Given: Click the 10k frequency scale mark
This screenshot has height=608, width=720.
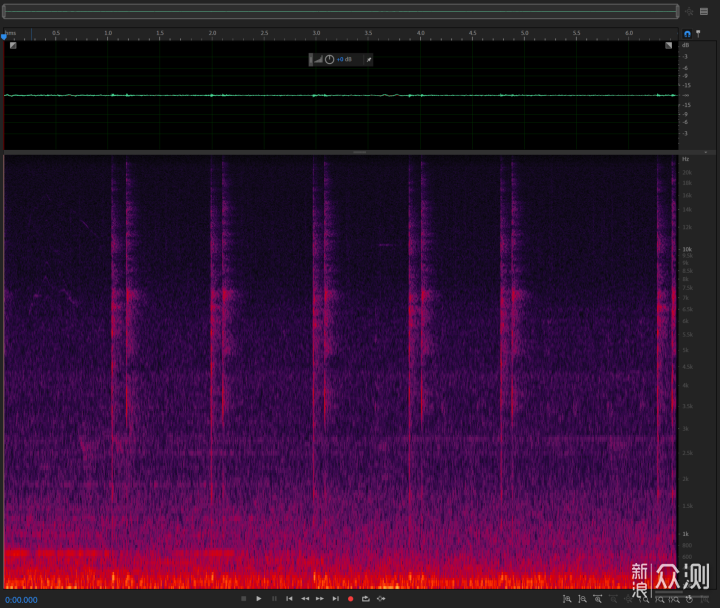Looking at the screenshot, I should 687,249.
